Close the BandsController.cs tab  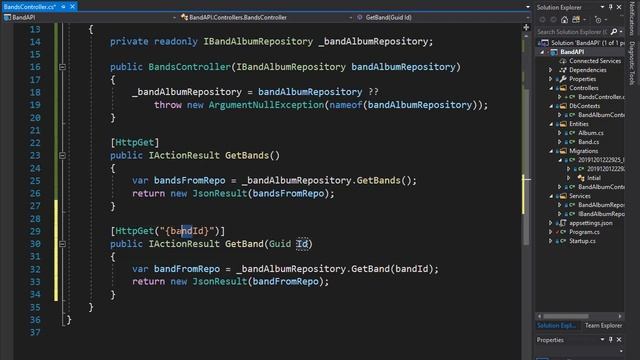tap(72, 7)
